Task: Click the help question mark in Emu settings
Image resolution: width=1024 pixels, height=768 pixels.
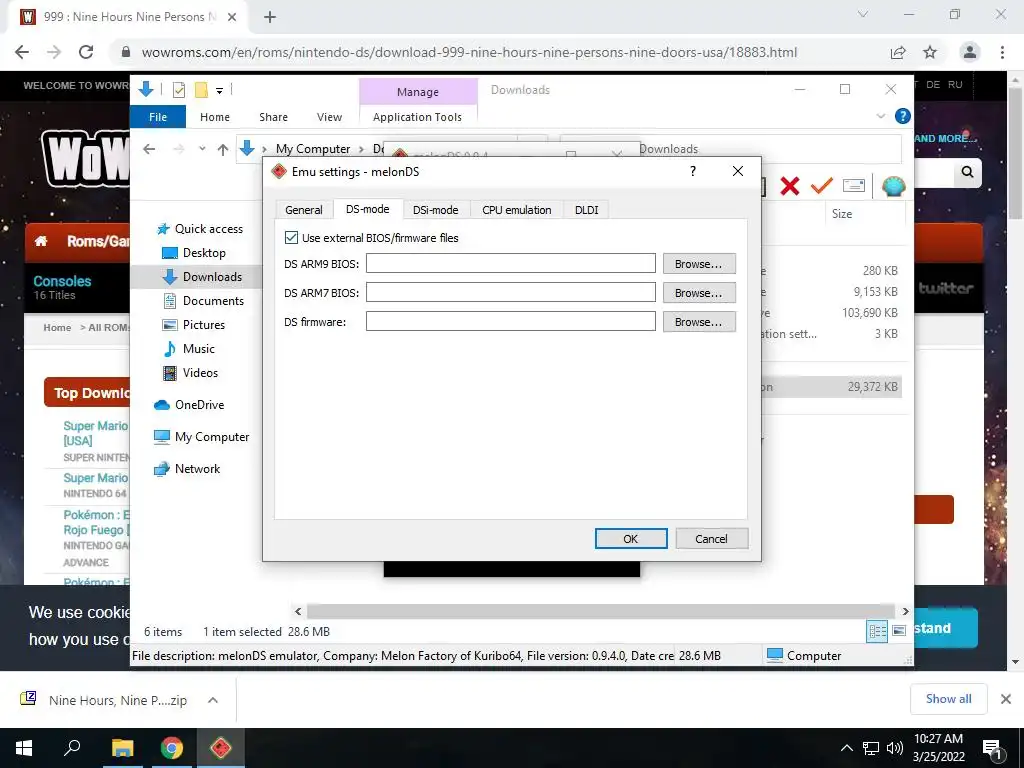Action: pos(693,171)
